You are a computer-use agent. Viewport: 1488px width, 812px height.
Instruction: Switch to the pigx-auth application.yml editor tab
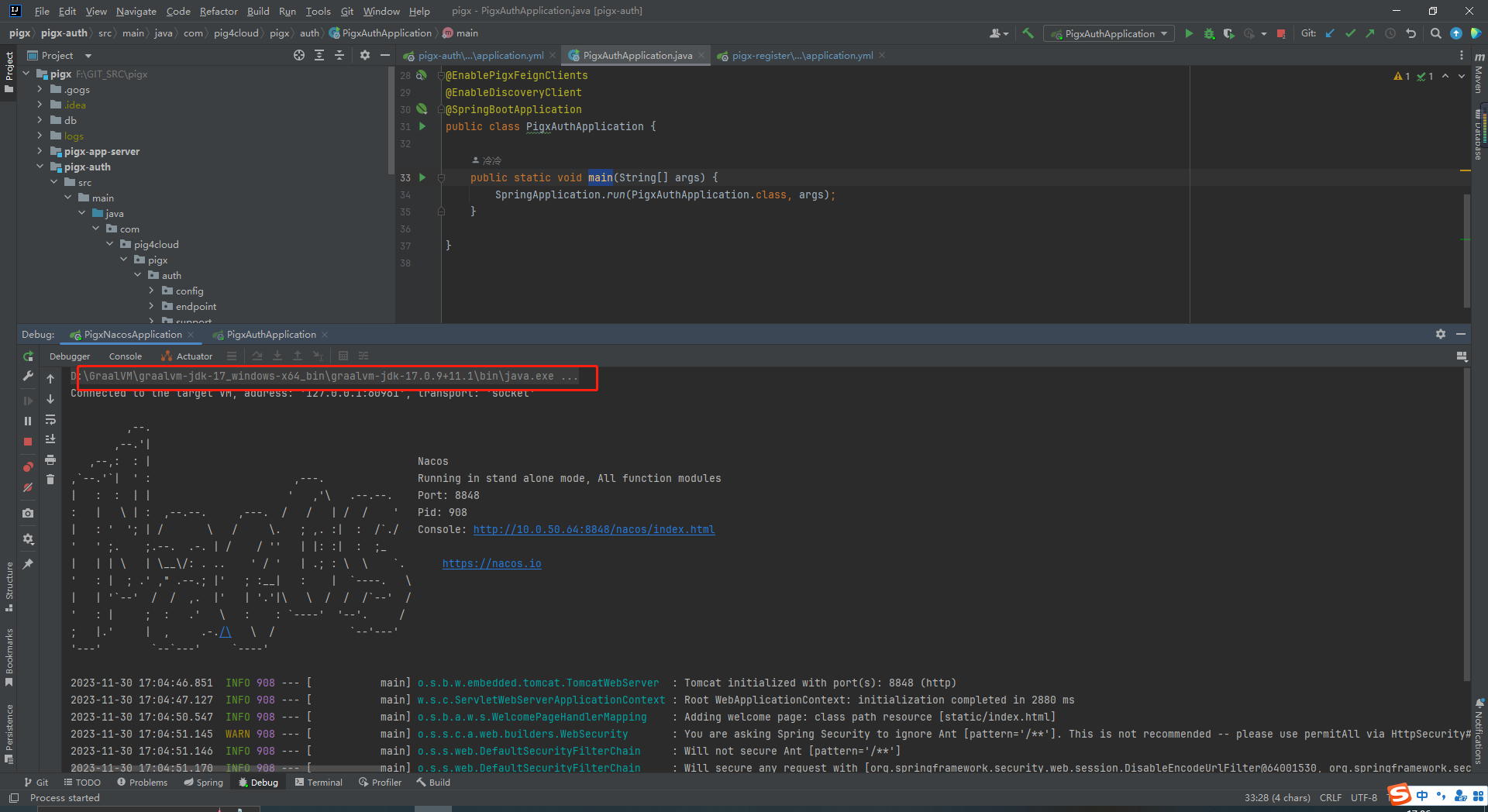coord(480,55)
